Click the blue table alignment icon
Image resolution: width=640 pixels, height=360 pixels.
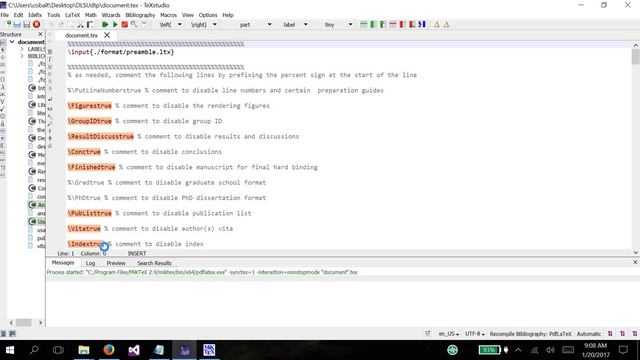coord(422,24)
